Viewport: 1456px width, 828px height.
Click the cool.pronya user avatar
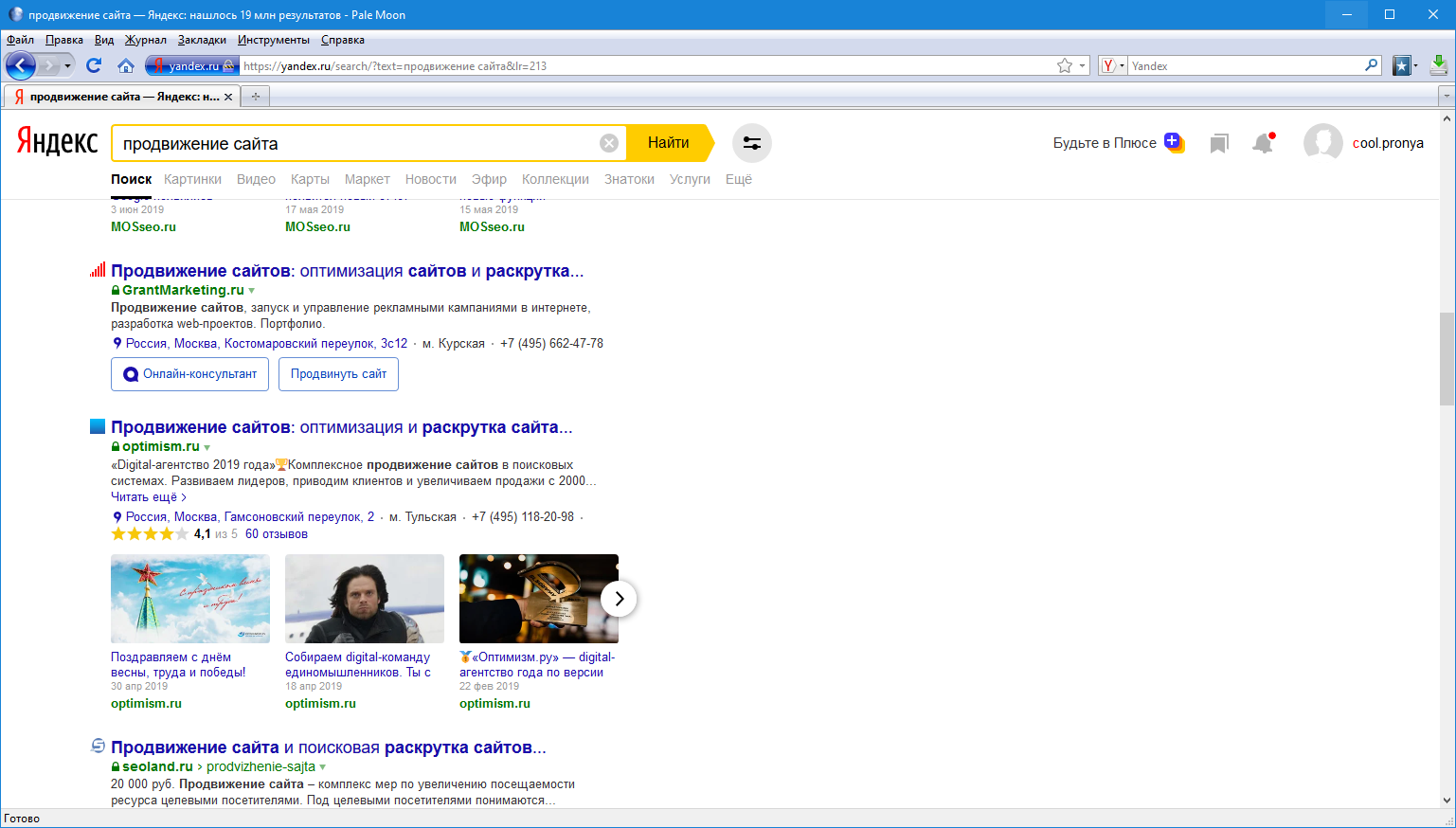click(x=1322, y=143)
